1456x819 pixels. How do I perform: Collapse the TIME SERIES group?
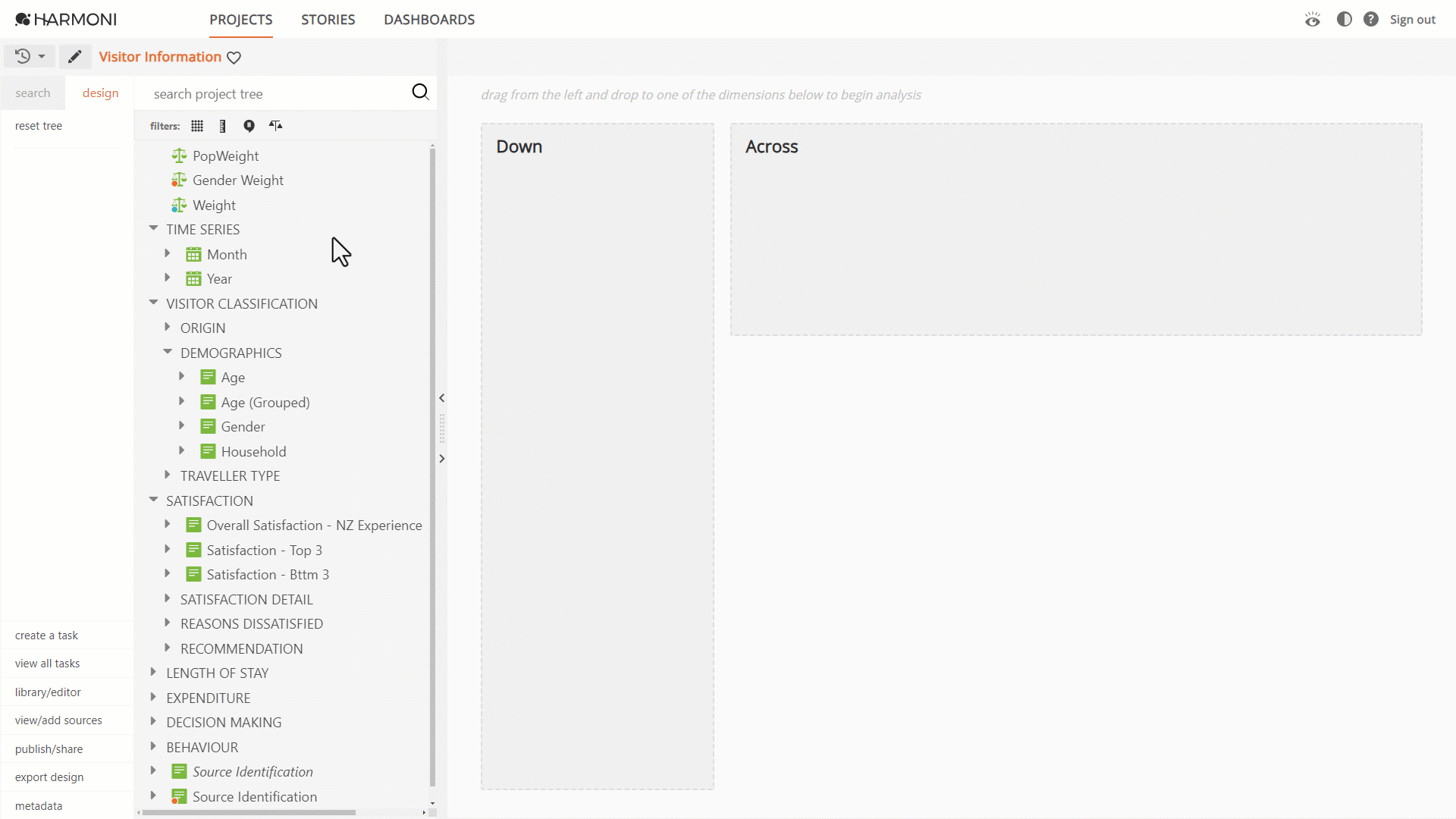pos(153,228)
